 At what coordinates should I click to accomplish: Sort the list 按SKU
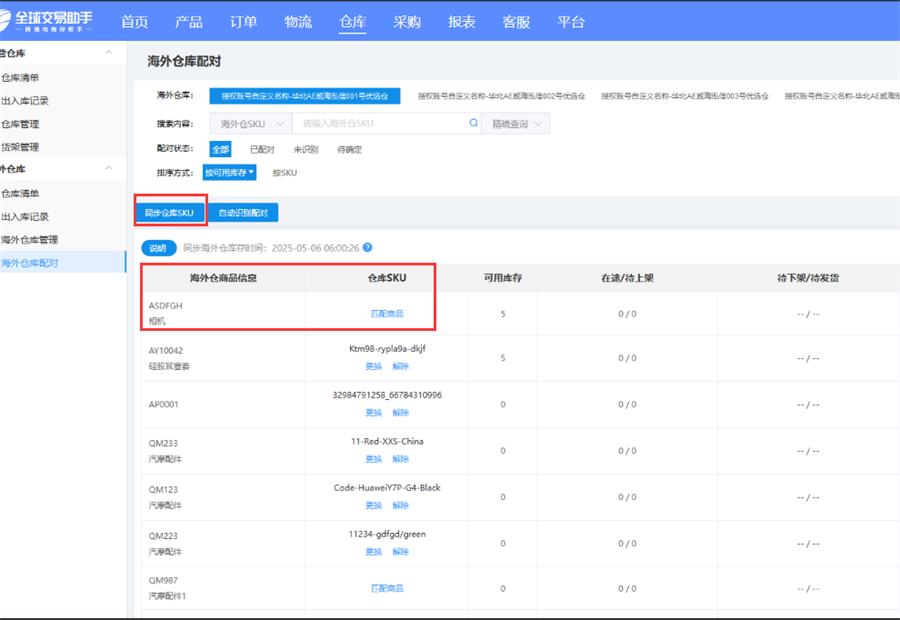[x=285, y=172]
